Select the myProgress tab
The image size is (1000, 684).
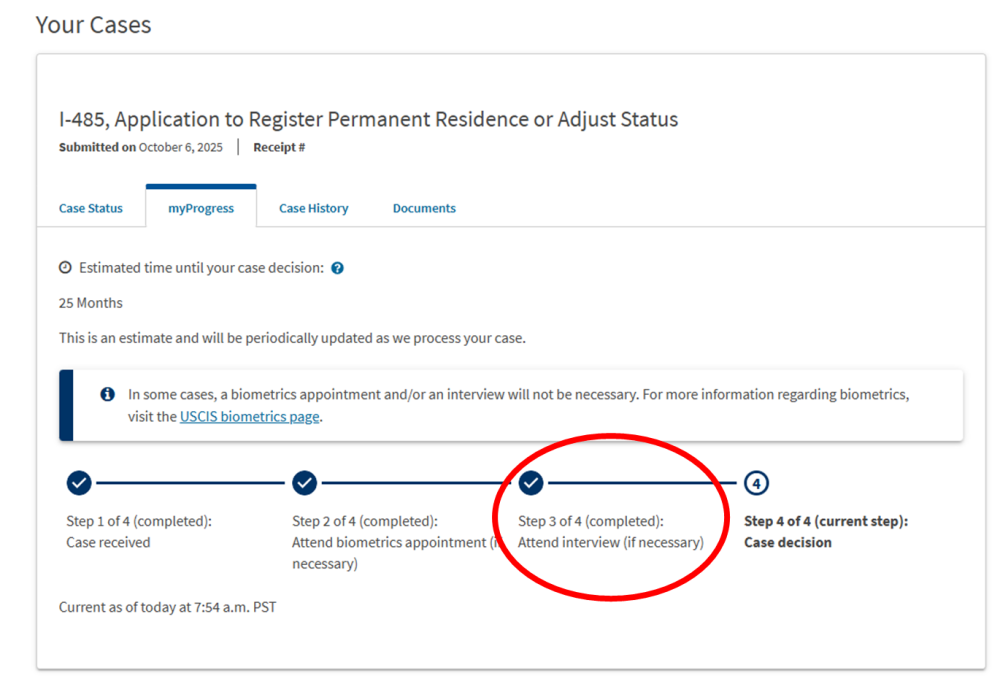click(x=201, y=208)
